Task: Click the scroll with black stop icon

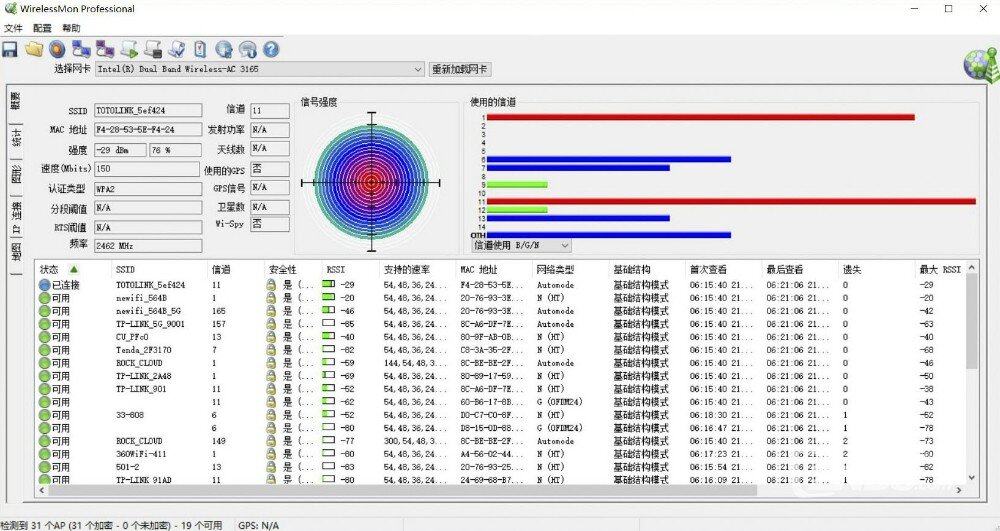Action: (152, 49)
